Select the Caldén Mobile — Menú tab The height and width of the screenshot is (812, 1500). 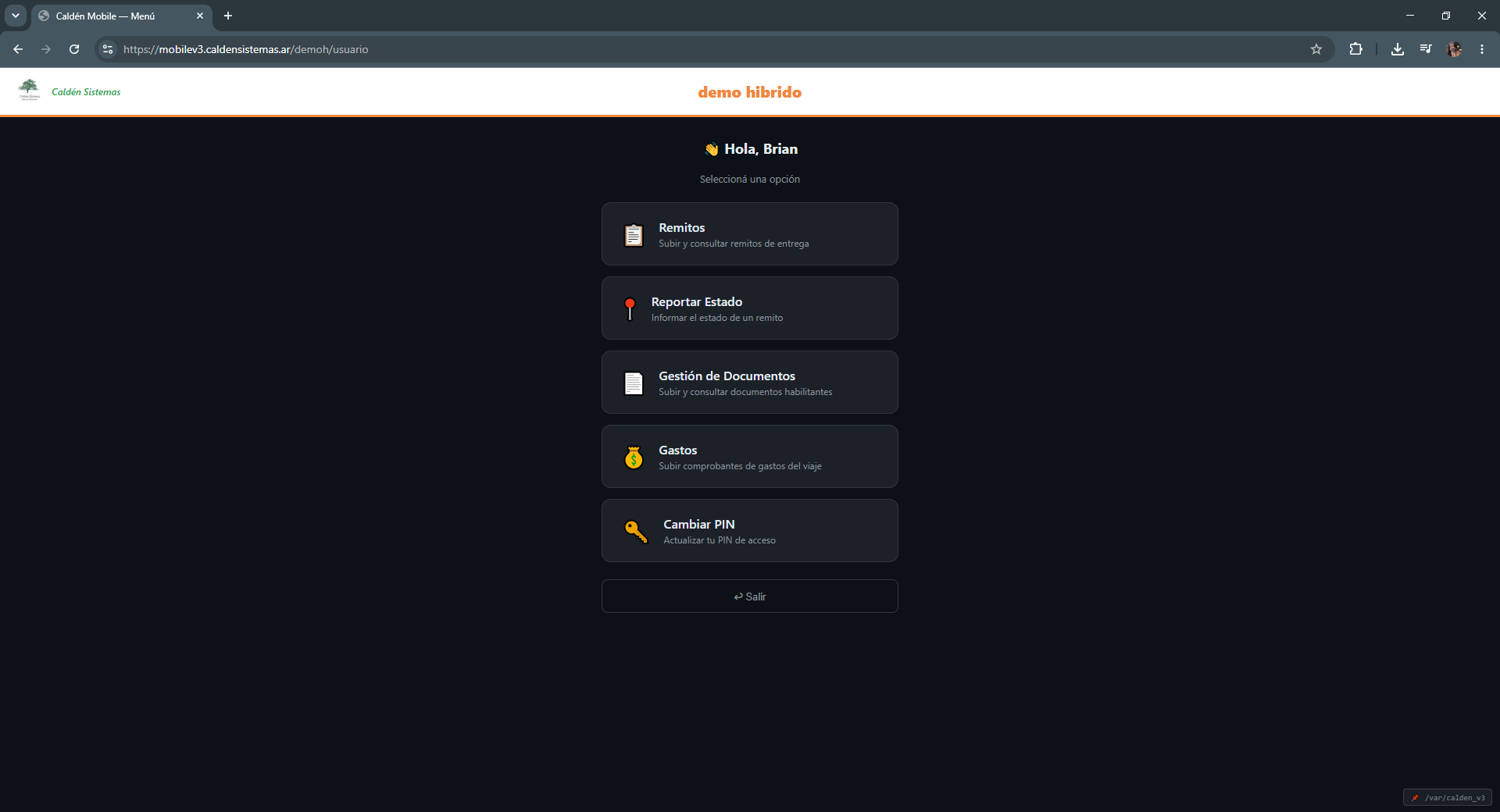coord(122,16)
